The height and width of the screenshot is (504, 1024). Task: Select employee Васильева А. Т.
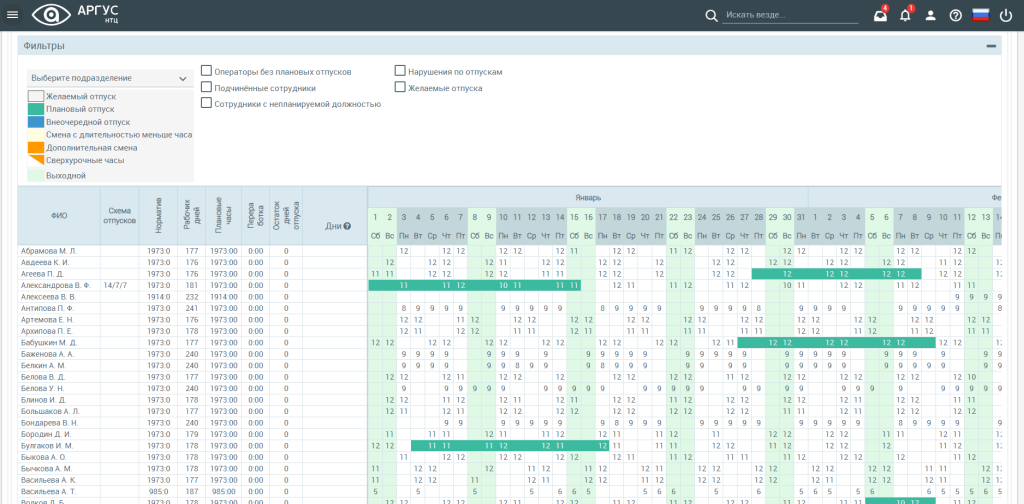tap(48, 491)
